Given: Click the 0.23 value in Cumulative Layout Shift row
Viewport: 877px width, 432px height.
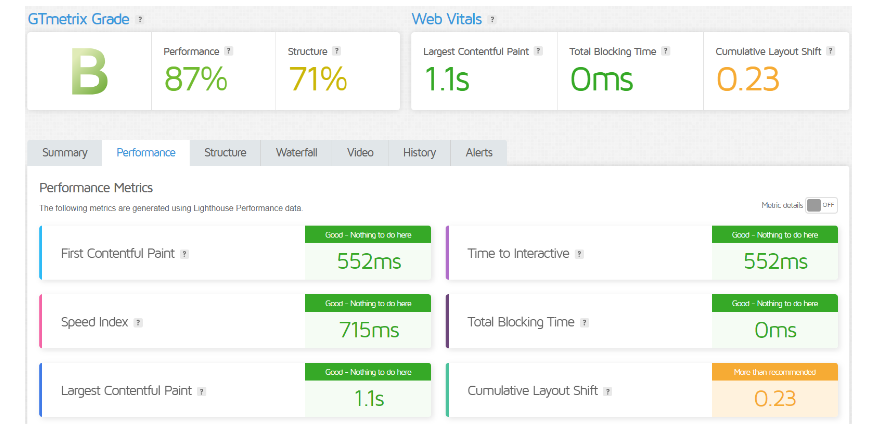Looking at the screenshot, I should [775, 398].
